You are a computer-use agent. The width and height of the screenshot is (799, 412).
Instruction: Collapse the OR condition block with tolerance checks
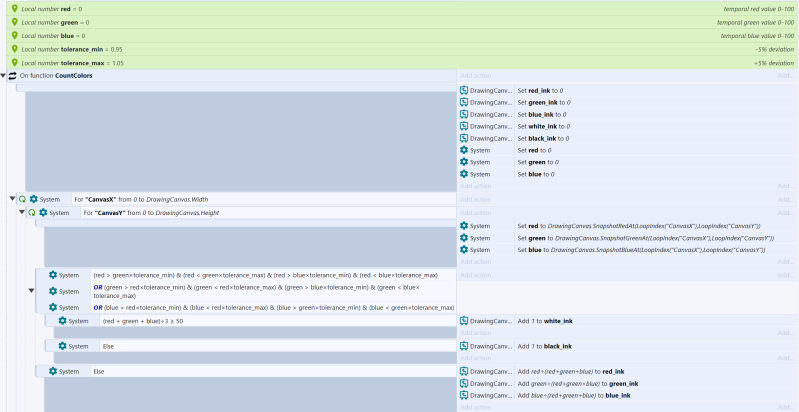30,291
